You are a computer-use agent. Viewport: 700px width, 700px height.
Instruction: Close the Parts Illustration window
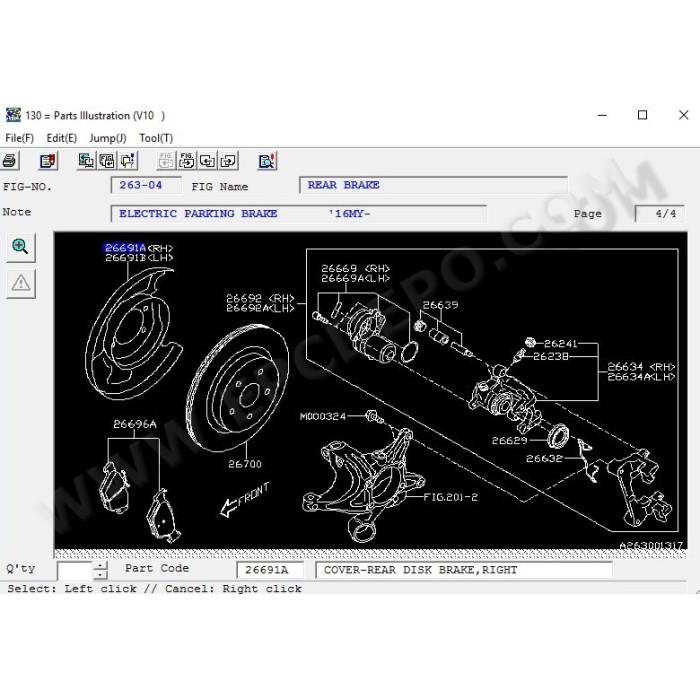[683, 115]
